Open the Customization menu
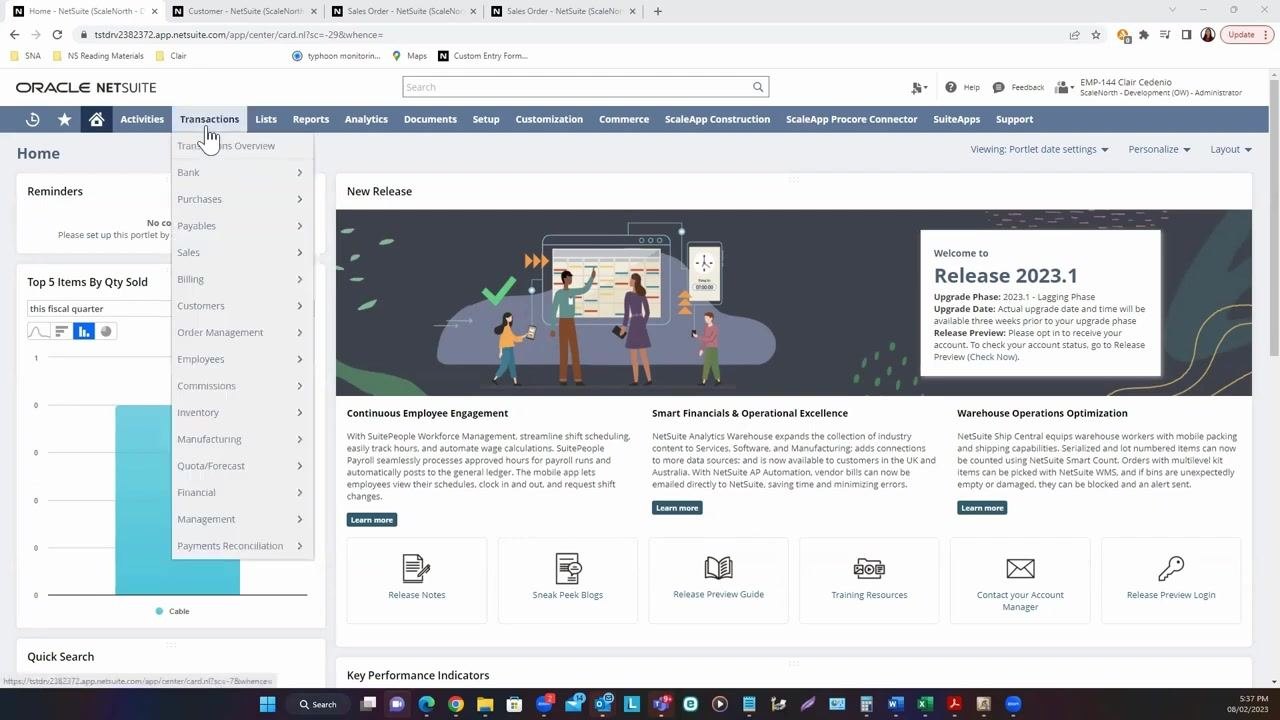Screen dimensions: 1280x720 tap(549, 119)
